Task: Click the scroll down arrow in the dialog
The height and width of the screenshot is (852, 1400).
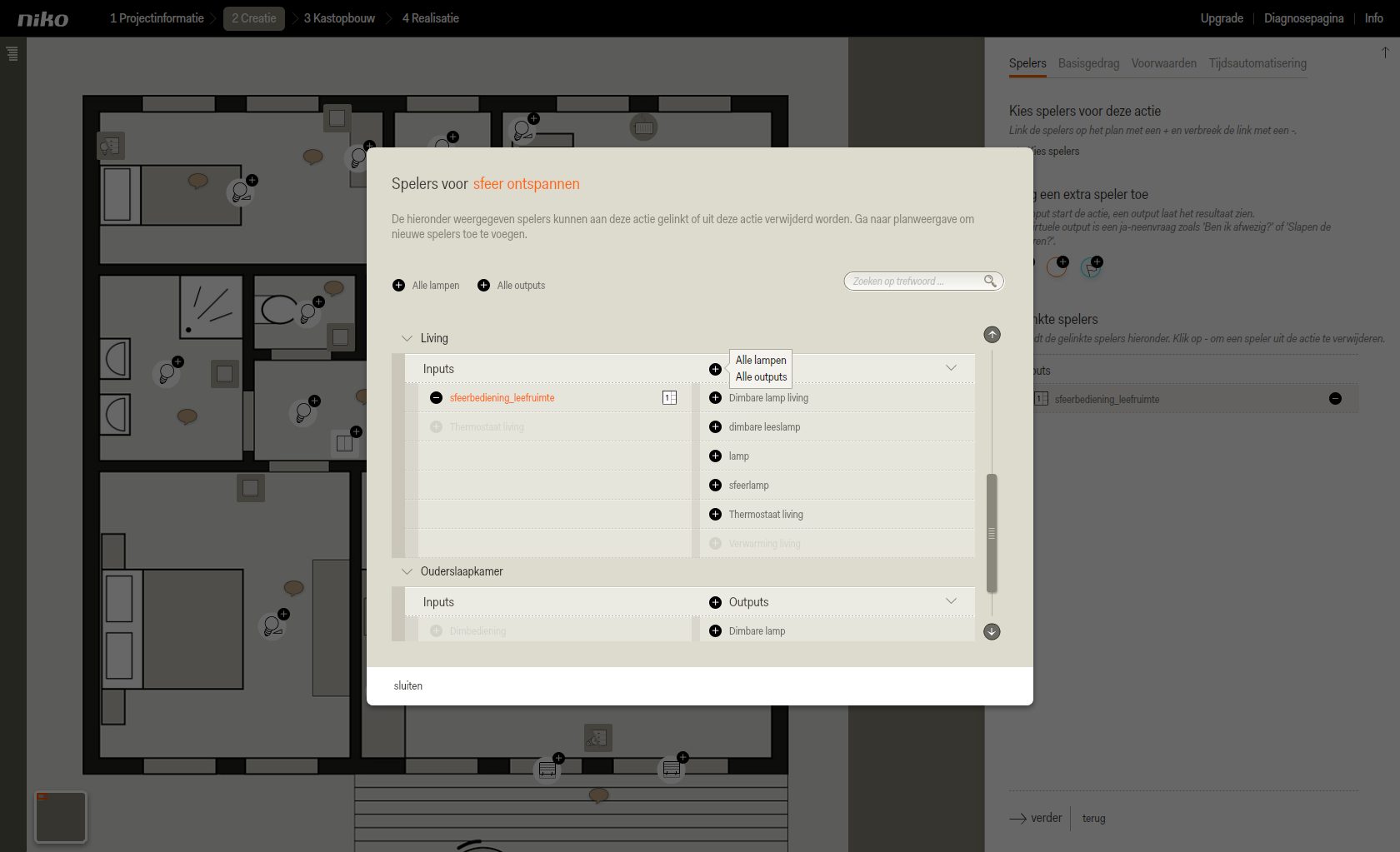Action: point(992,631)
